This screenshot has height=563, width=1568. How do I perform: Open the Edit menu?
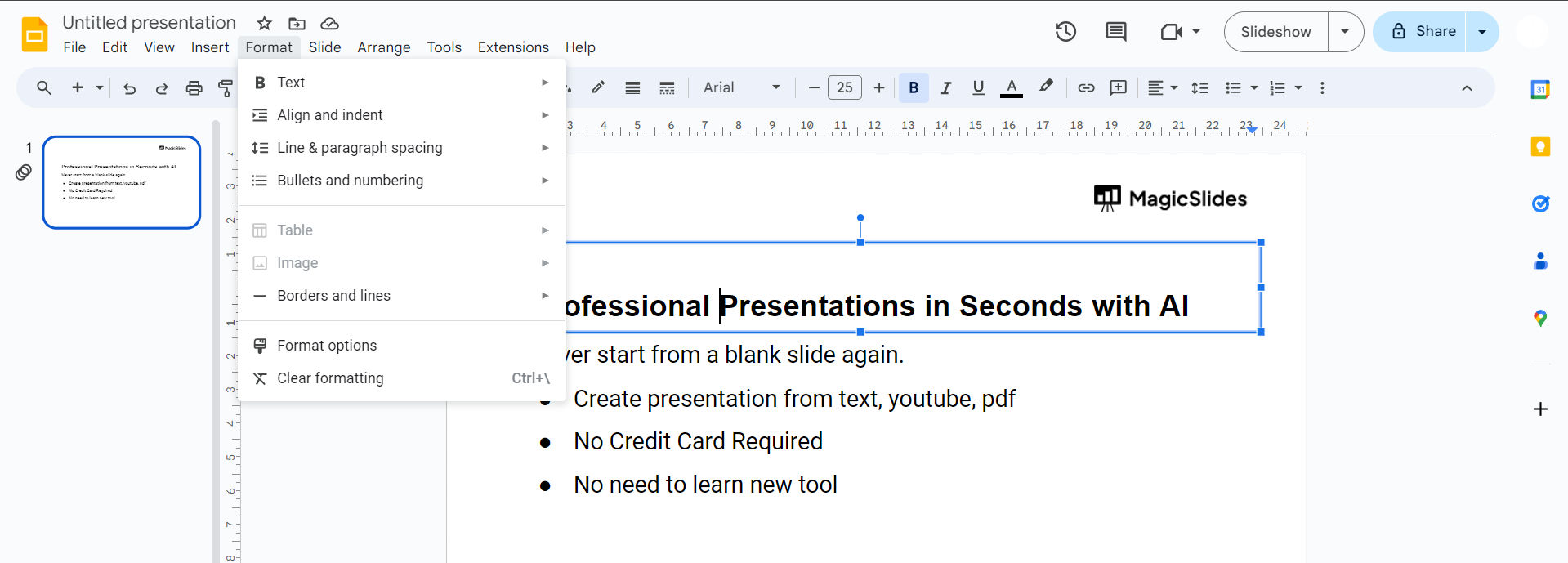pos(114,47)
